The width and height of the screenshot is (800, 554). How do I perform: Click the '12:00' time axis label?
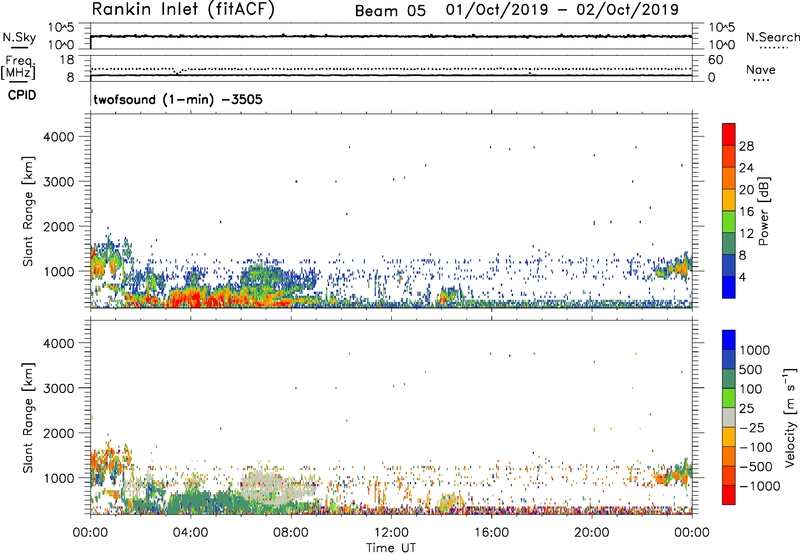click(391, 533)
